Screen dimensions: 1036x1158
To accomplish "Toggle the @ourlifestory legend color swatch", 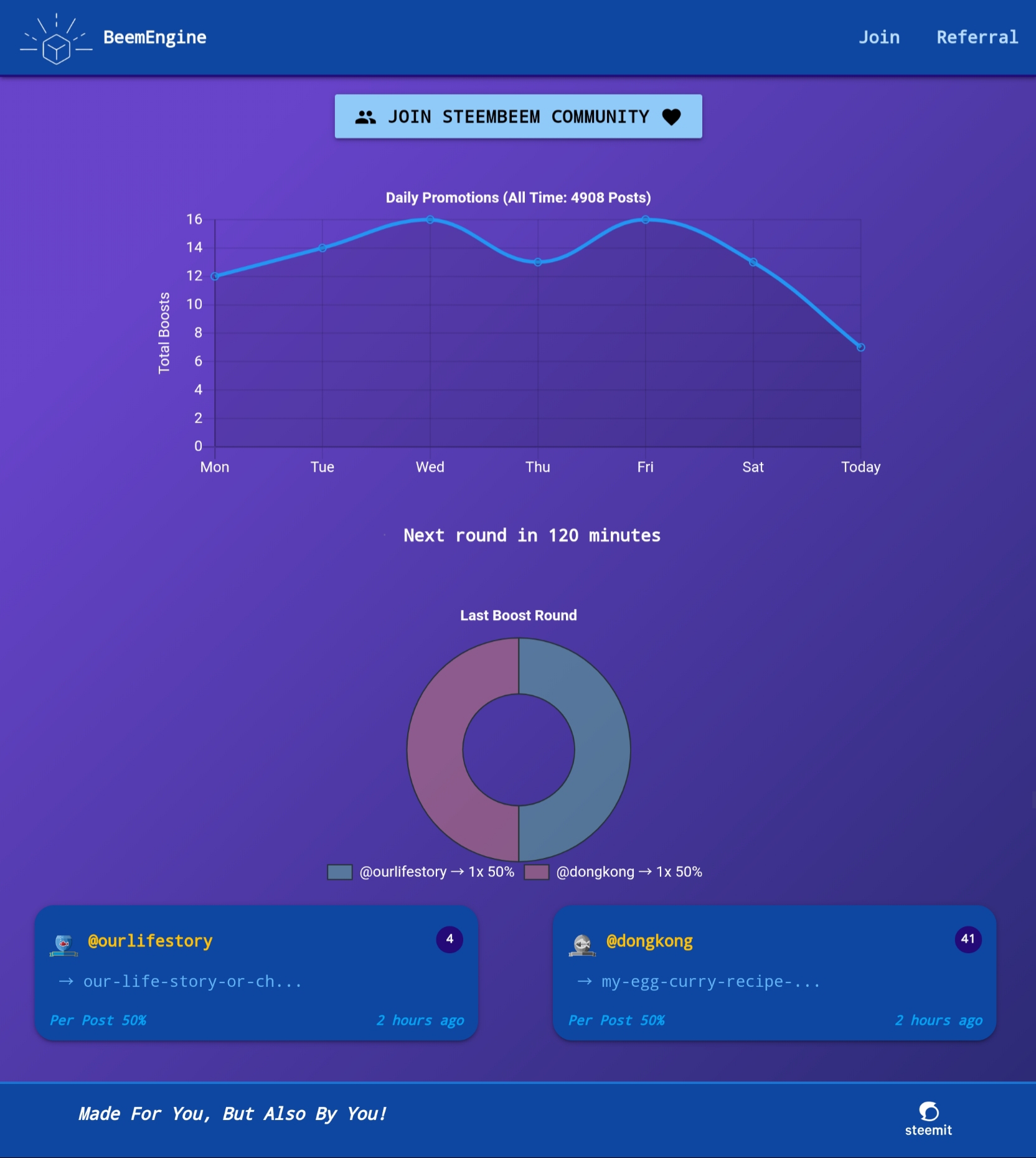I will pos(340,872).
